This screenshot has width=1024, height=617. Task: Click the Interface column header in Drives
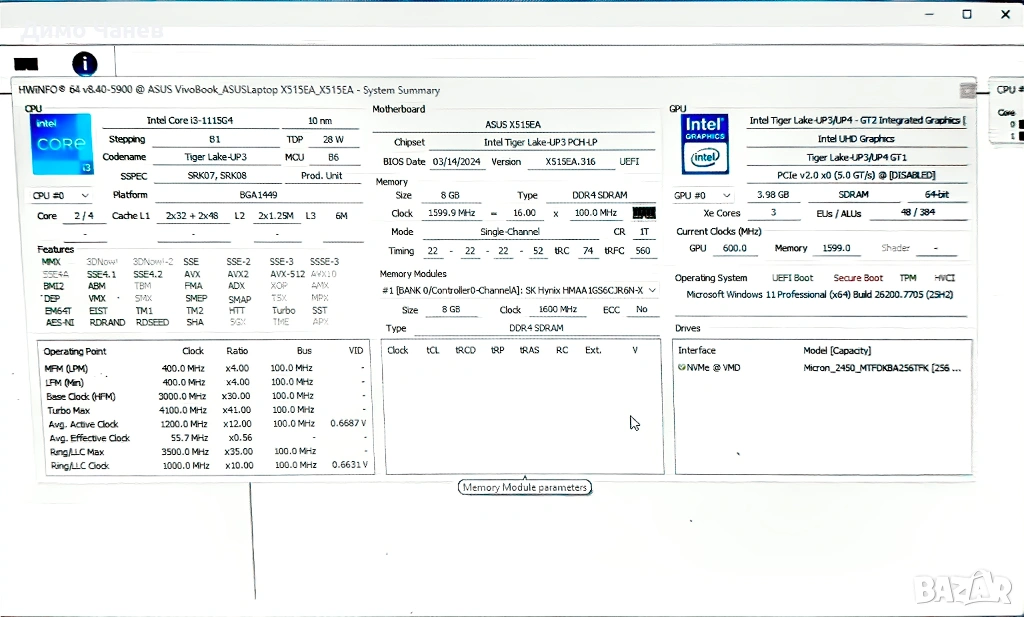(697, 351)
